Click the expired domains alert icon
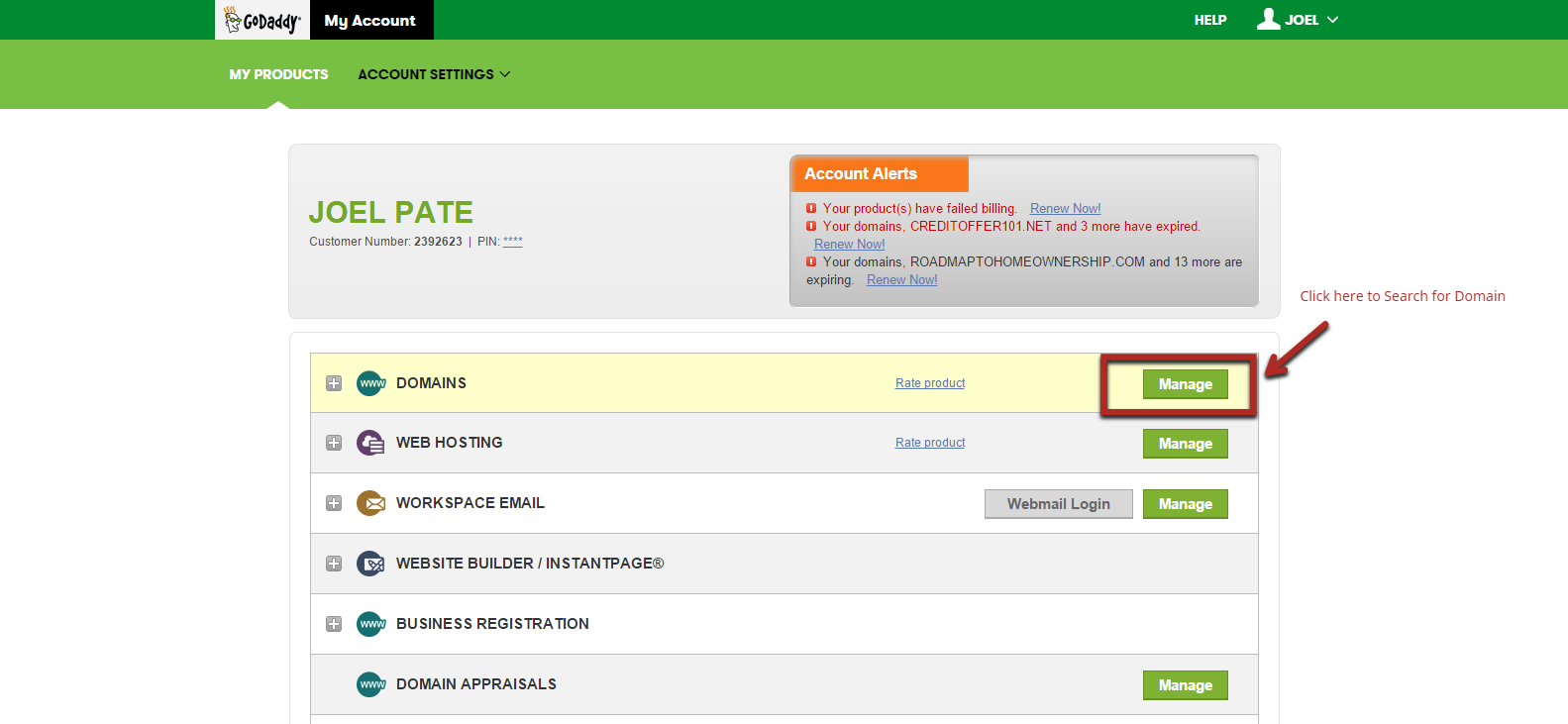Screen dimensions: 1568x724 pos(811,226)
